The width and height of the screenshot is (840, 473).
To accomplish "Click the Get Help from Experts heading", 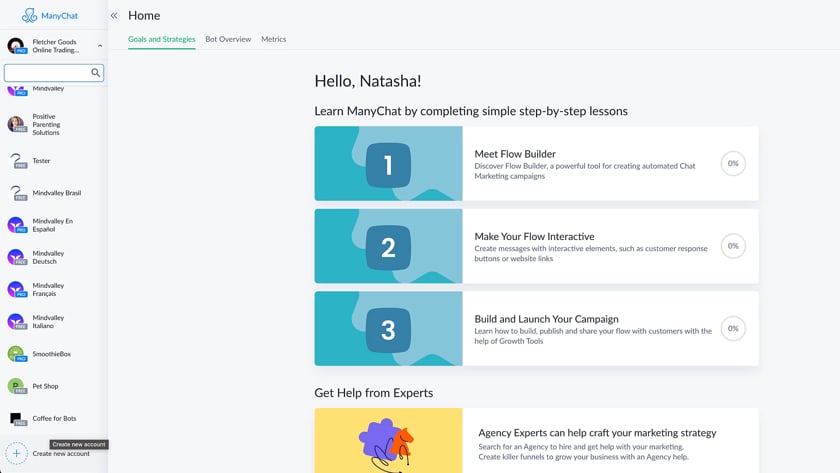I will tap(374, 393).
